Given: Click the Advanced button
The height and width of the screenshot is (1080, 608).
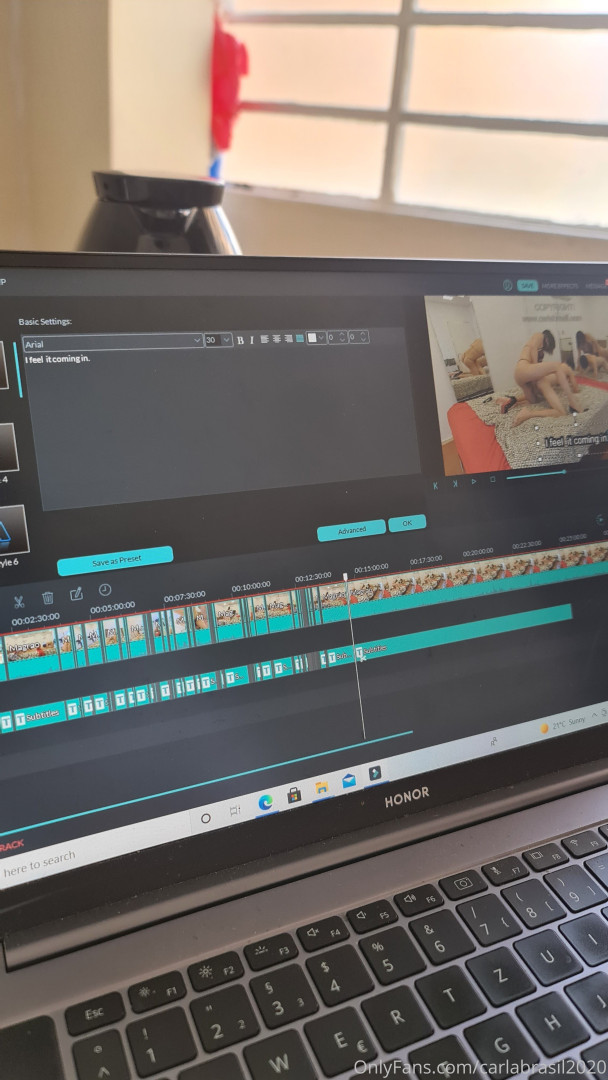Looking at the screenshot, I should pyautogui.click(x=351, y=531).
